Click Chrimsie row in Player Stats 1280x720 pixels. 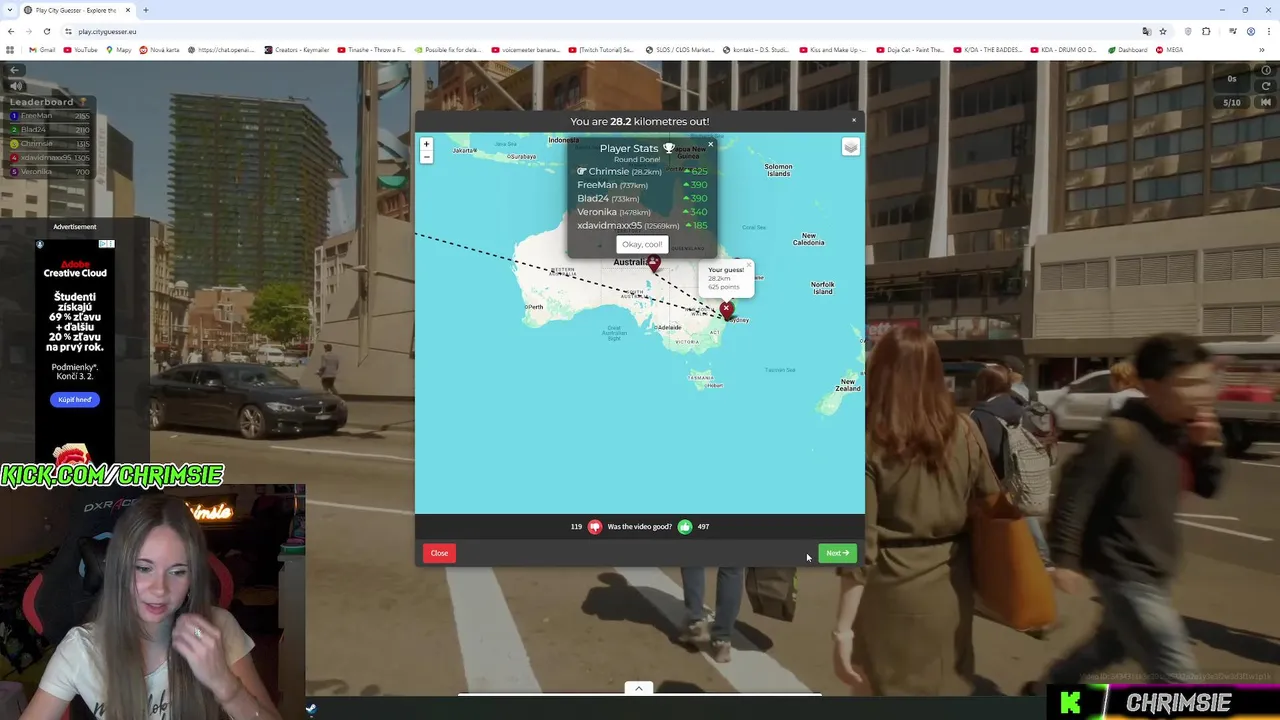tap(642, 171)
